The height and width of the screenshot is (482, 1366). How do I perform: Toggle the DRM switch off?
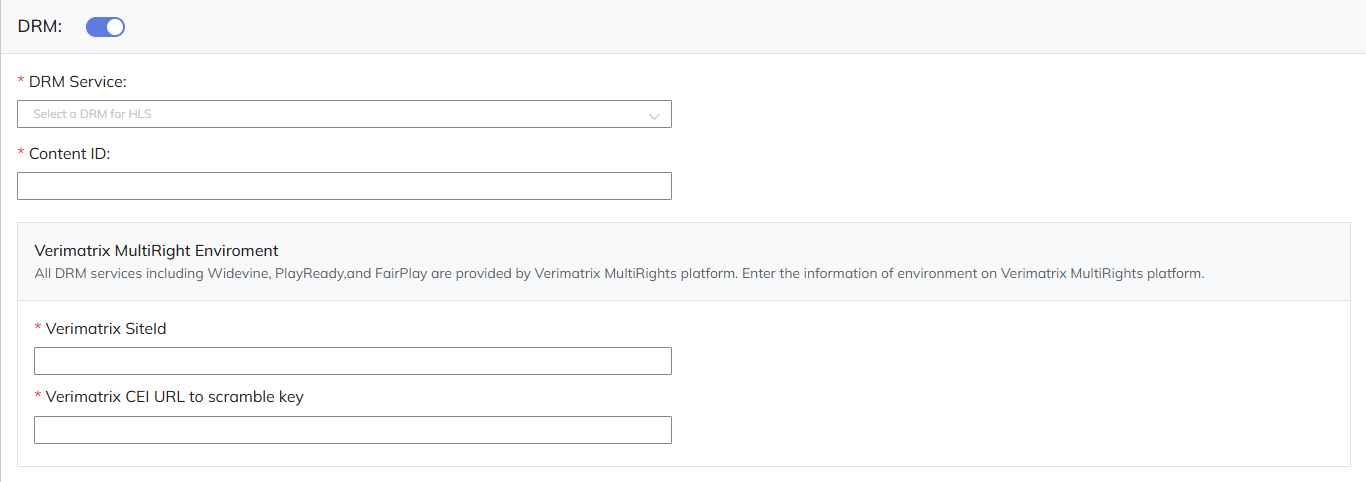click(105, 27)
